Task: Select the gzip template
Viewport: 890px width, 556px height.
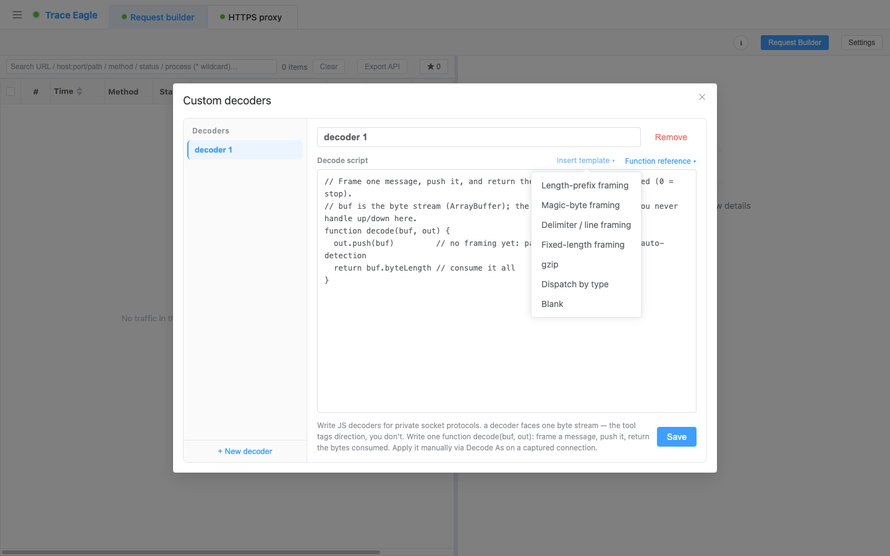Action: tap(586, 264)
